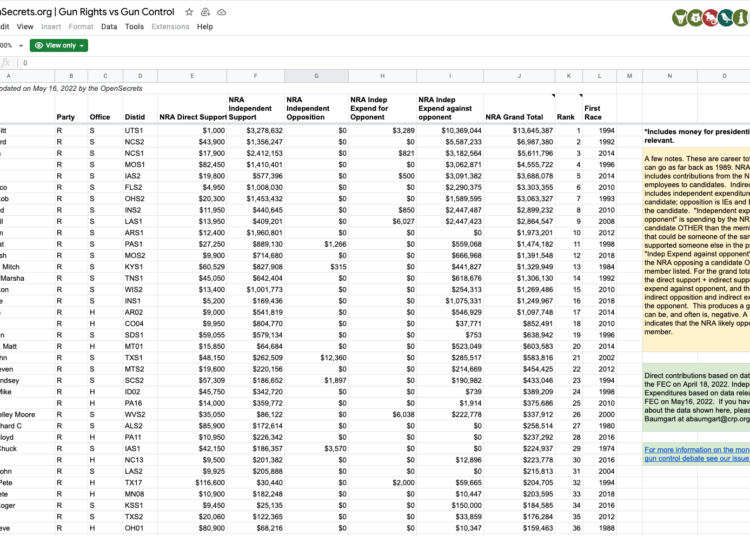Select the NRA Grand Total header cell

point(519,109)
